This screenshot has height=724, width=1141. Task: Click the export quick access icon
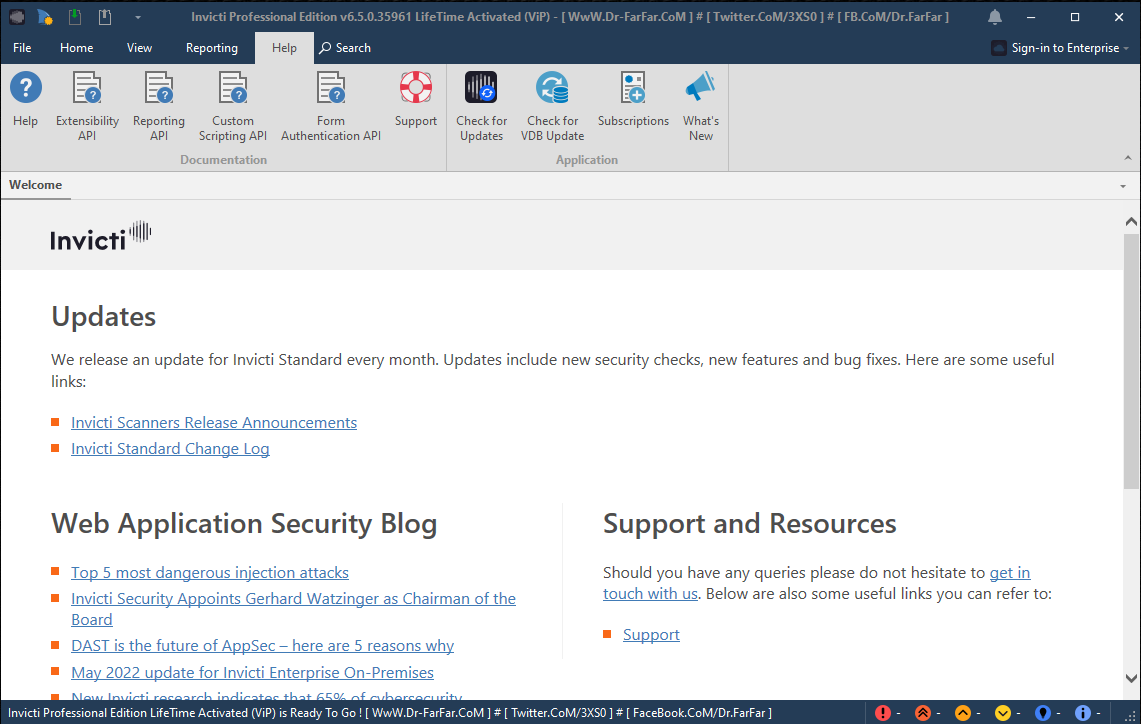point(105,16)
